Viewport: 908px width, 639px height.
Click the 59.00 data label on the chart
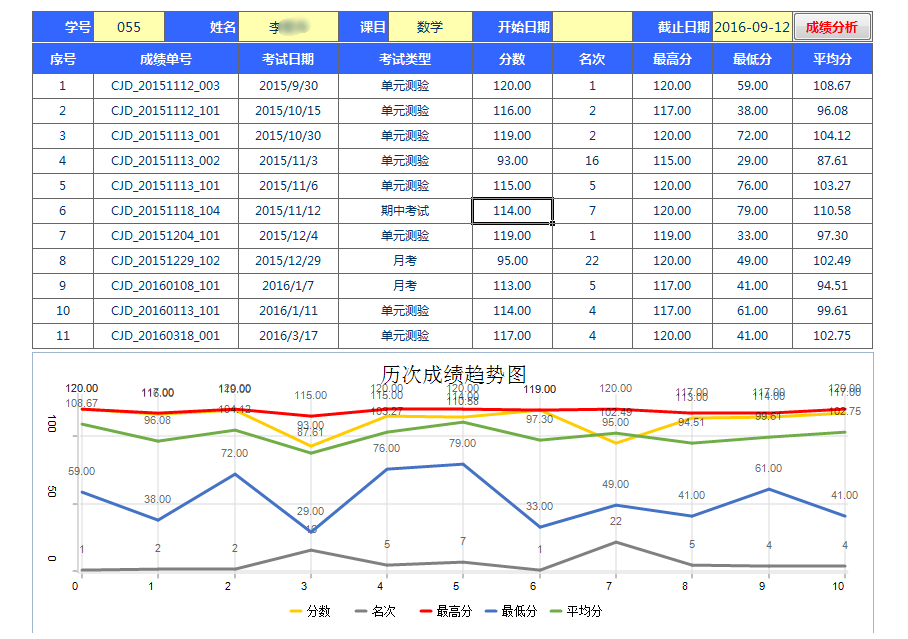pyautogui.click(x=82, y=471)
